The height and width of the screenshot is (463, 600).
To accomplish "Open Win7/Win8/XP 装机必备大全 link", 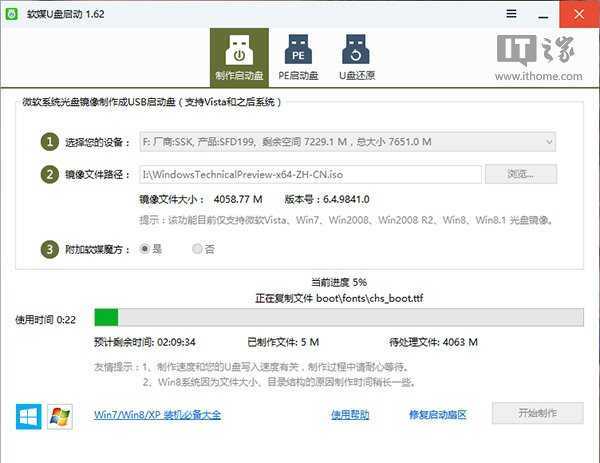I will (x=157, y=415).
